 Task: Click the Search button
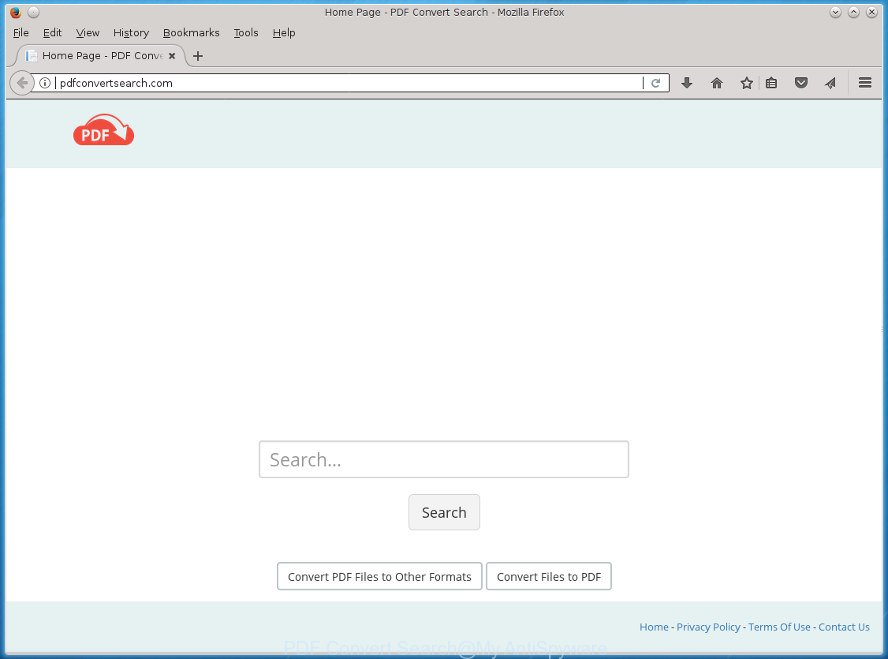[444, 512]
